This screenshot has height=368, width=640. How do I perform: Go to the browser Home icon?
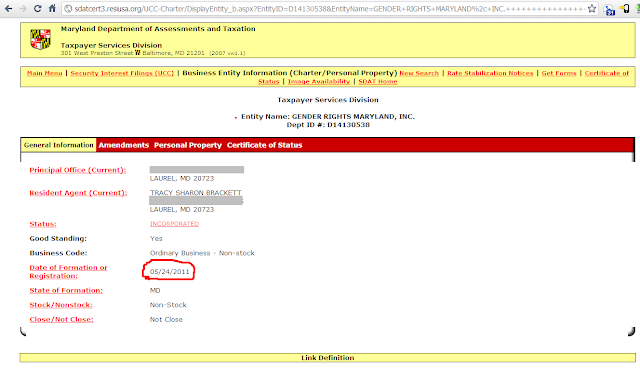tap(52, 8)
